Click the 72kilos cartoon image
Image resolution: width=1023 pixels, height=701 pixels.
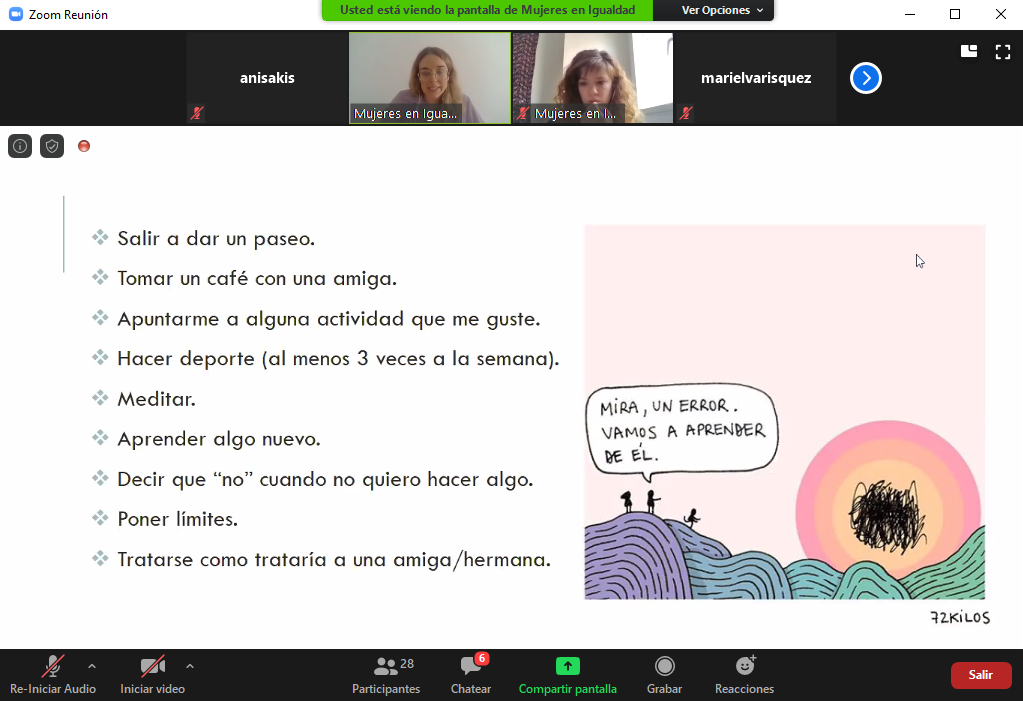coord(784,413)
